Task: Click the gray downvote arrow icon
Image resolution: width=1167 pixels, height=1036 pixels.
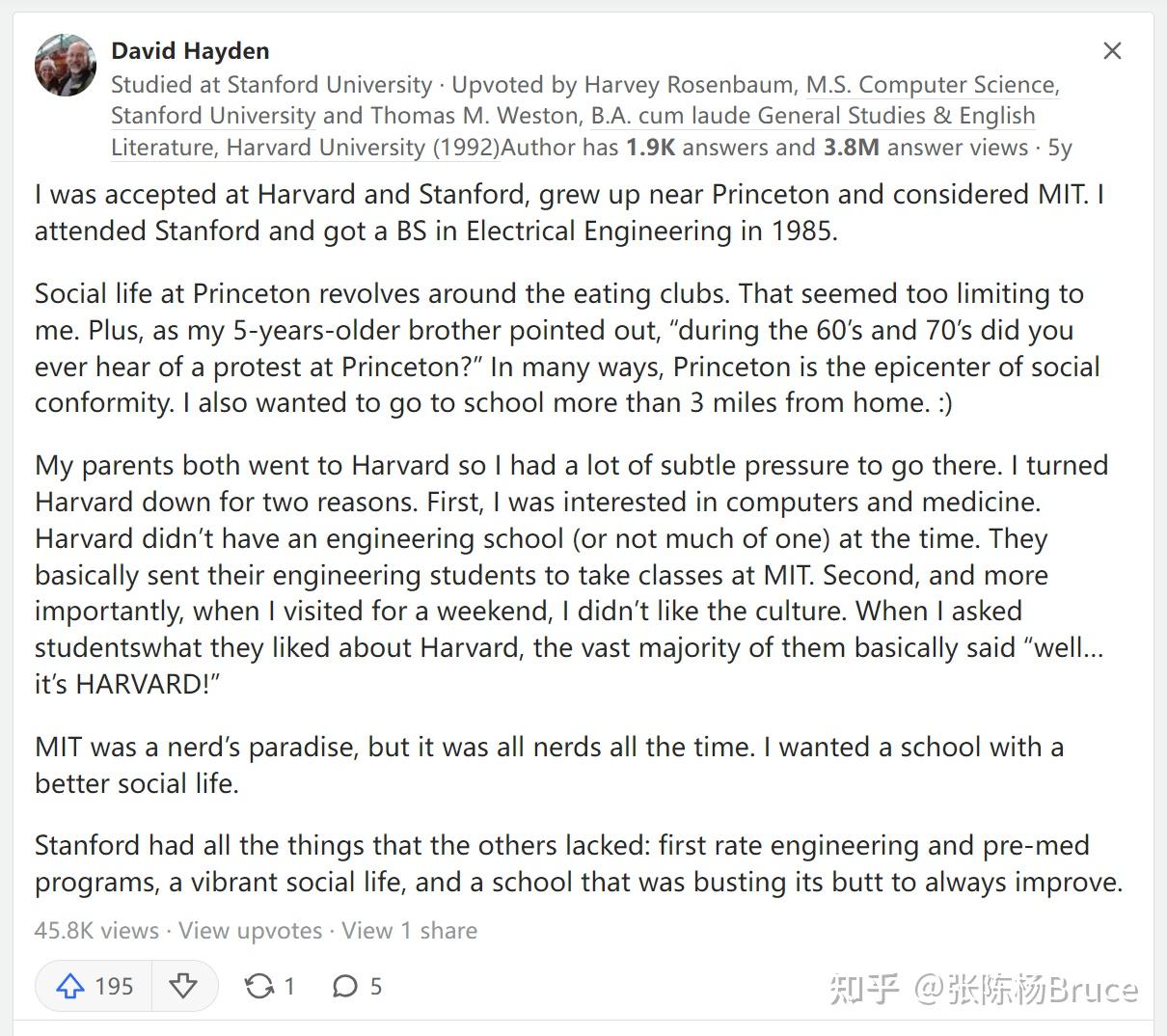Action: [x=183, y=986]
